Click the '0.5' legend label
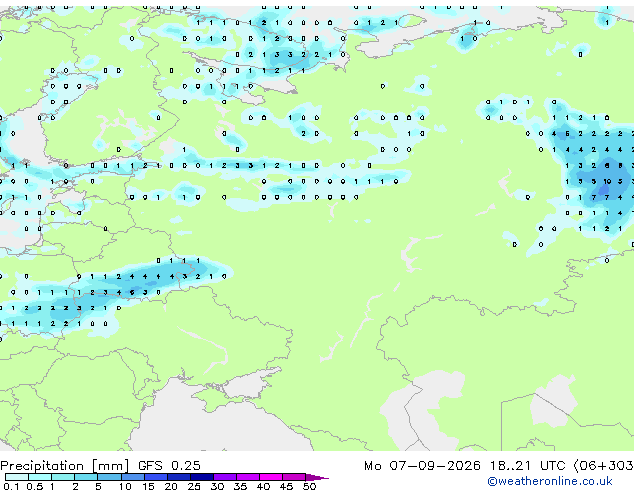Viewport: 634px width, 490px height. click(34, 486)
